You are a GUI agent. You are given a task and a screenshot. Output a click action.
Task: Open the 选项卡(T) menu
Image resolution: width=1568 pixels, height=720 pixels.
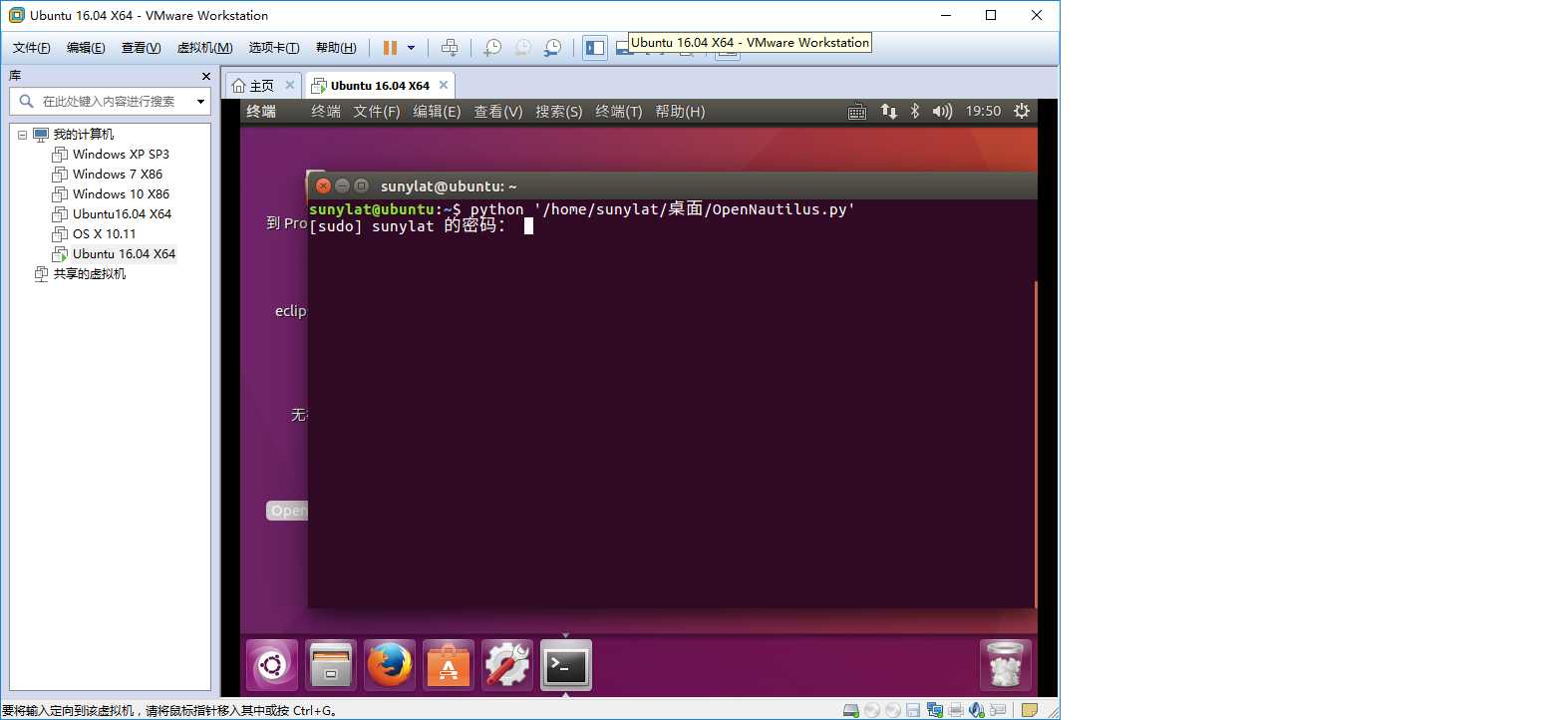[274, 48]
